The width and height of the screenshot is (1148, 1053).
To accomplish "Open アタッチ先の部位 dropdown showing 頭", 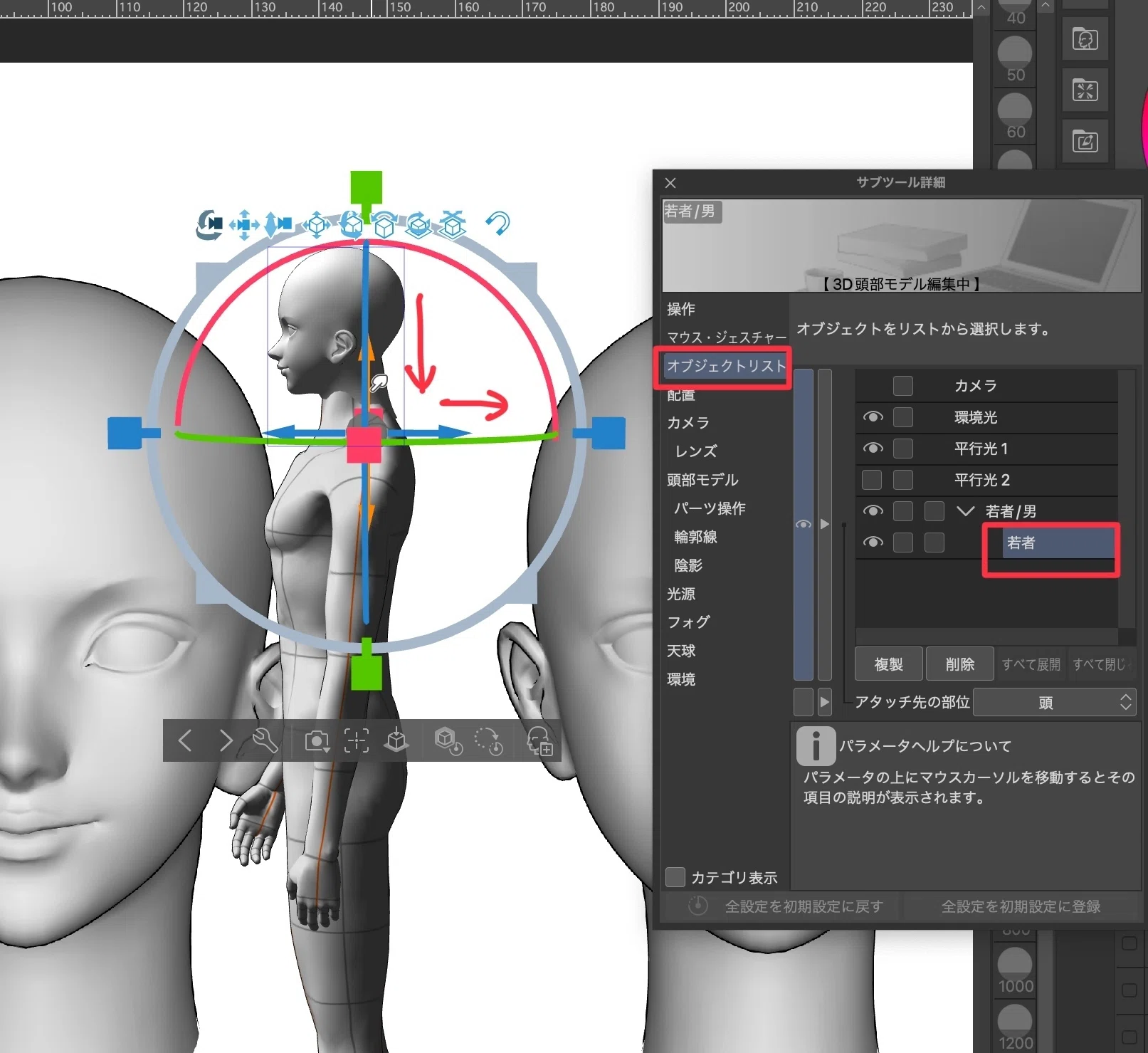I will pyautogui.click(x=1054, y=703).
